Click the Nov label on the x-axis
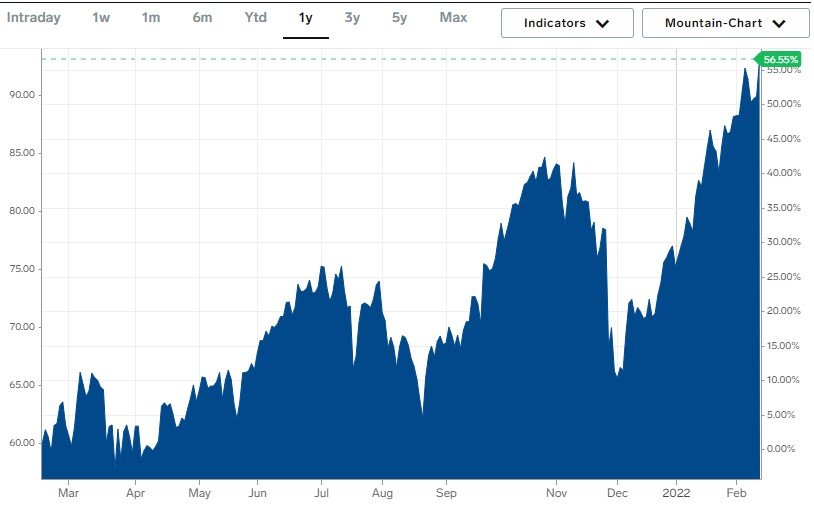This screenshot has width=814, height=521. [x=557, y=493]
